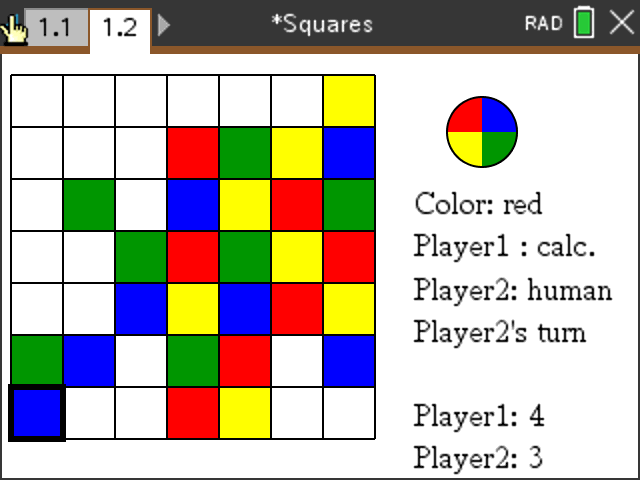
Task: Click the "Player1 : calc." setting text
Action: [x=491, y=246]
